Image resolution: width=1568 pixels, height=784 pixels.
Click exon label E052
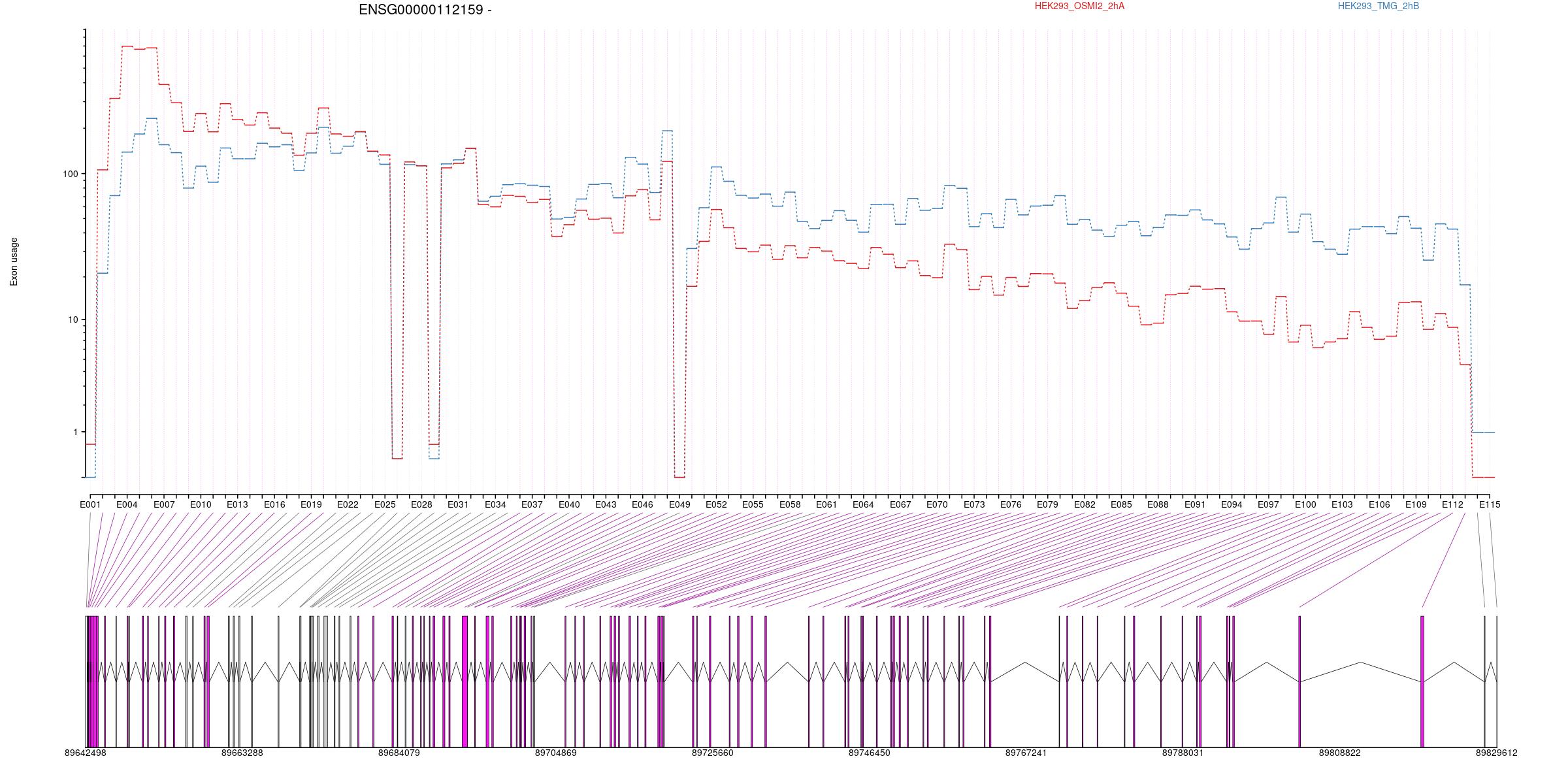point(716,504)
